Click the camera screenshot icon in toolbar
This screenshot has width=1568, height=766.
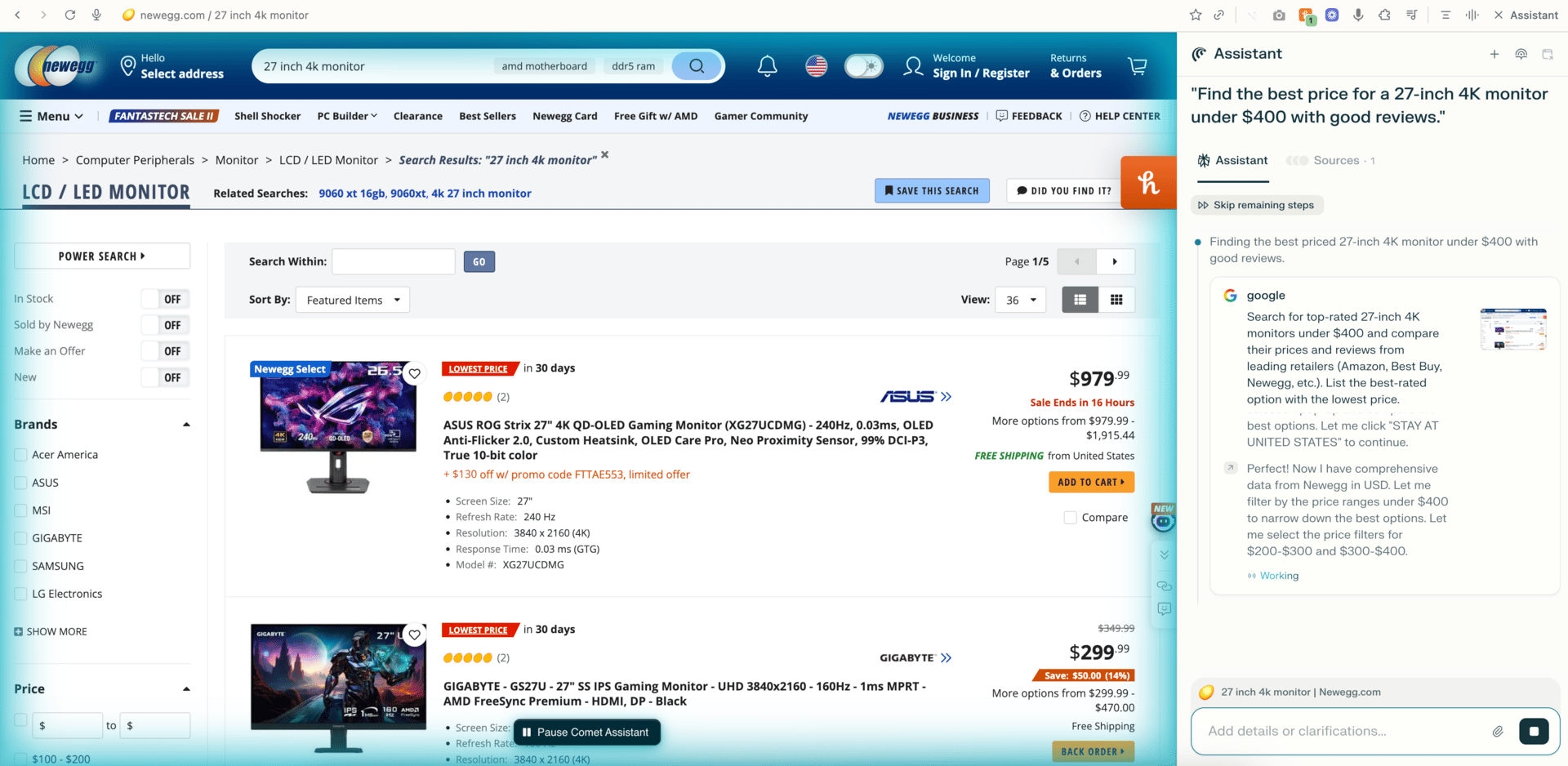pyautogui.click(x=1279, y=15)
